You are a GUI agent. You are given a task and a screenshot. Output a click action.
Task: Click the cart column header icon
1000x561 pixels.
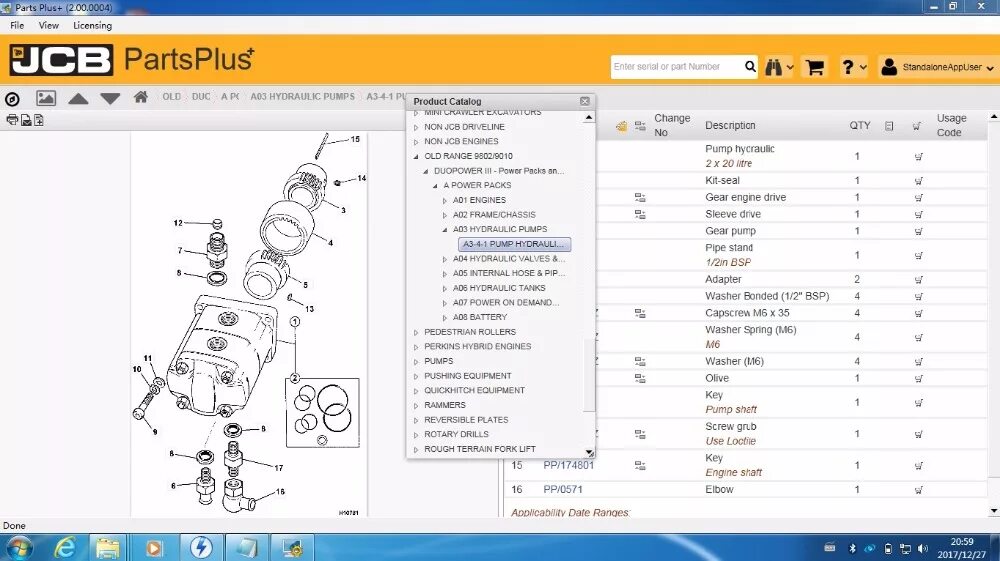916,126
